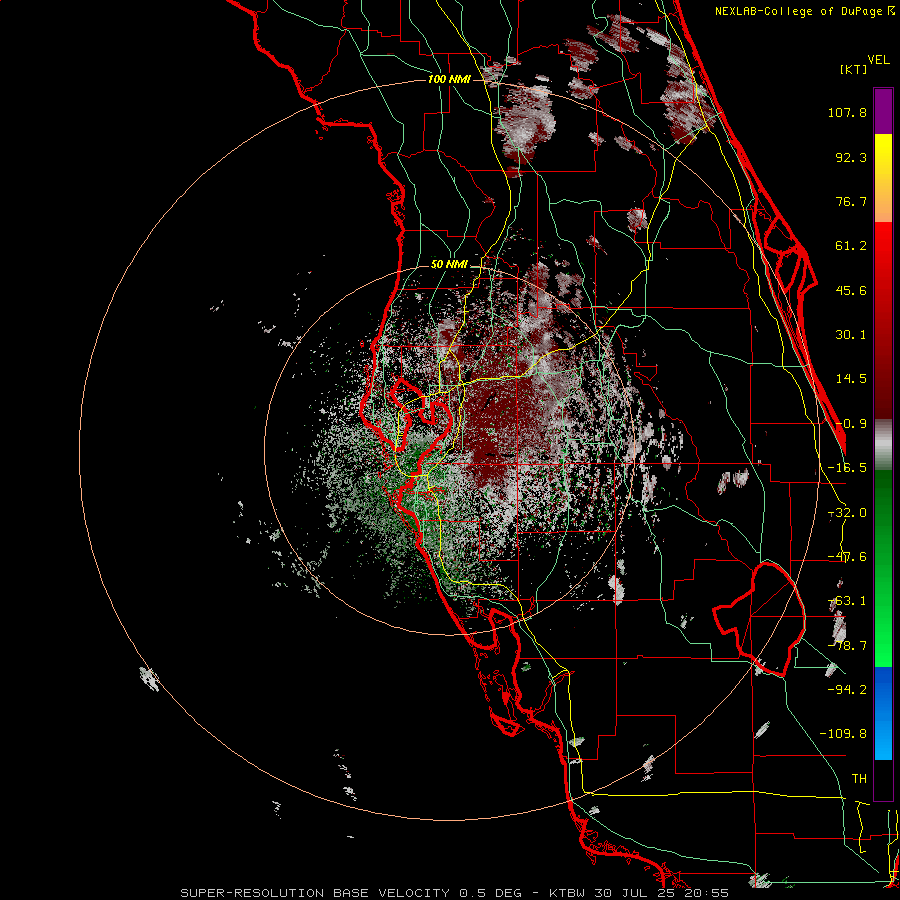
Task: Click the Super-Resolution Base Velocity caption
Action: click(455, 893)
